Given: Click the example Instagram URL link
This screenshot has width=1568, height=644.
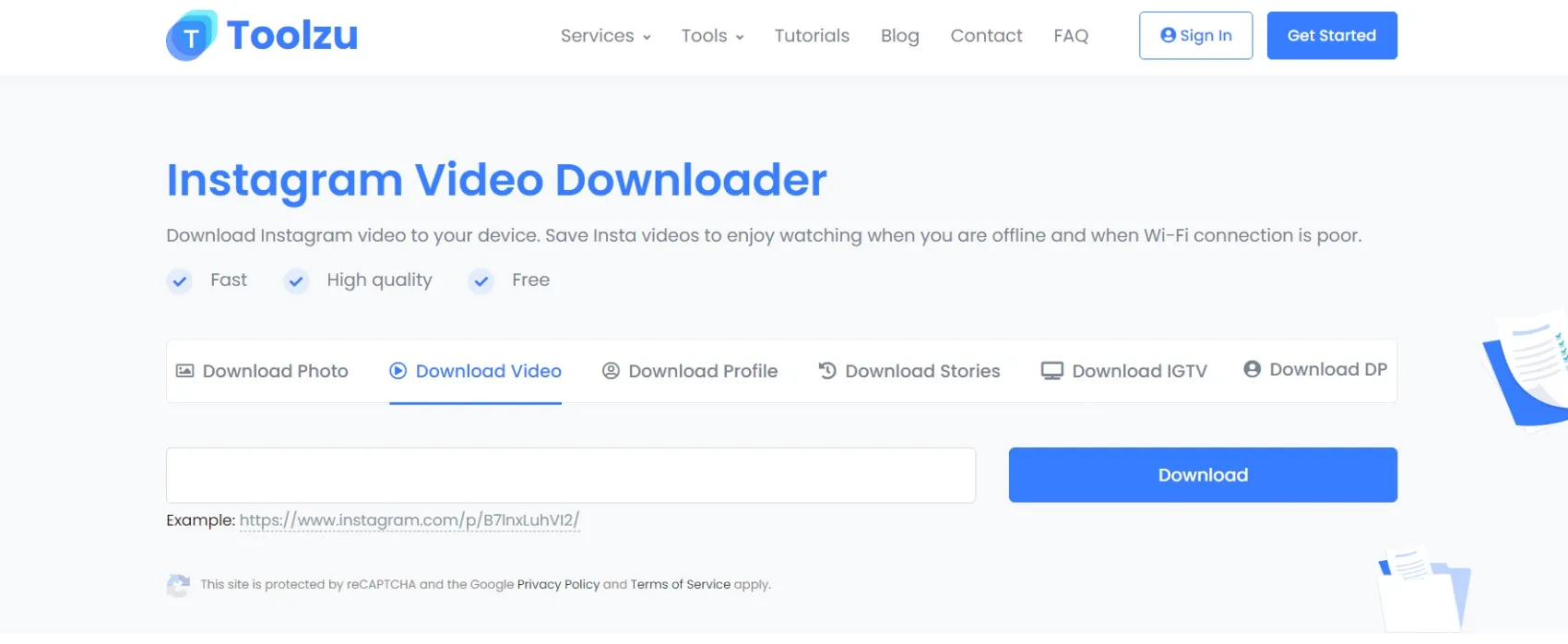Looking at the screenshot, I should (410, 520).
